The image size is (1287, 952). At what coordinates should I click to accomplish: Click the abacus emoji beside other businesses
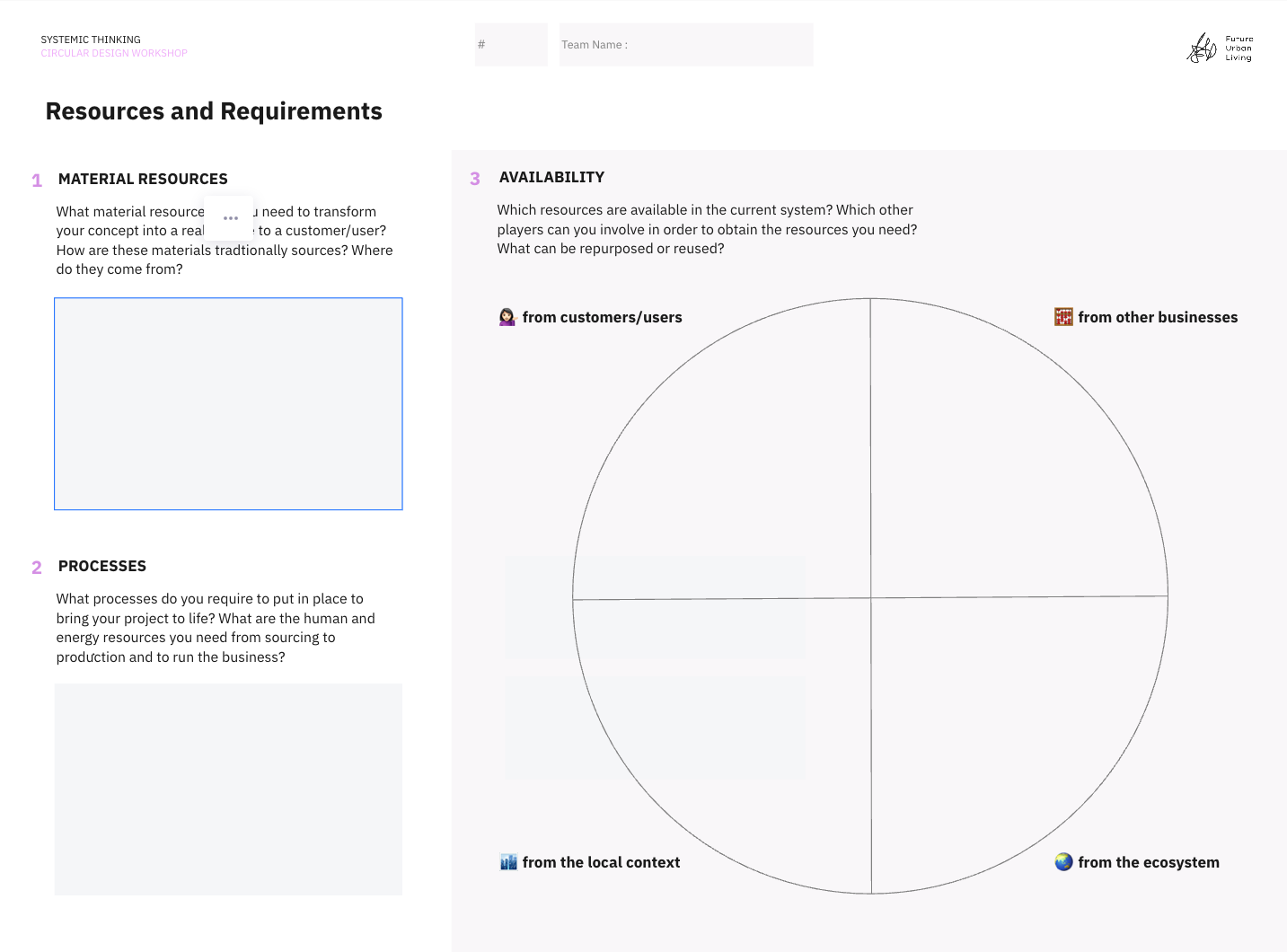point(1063,317)
